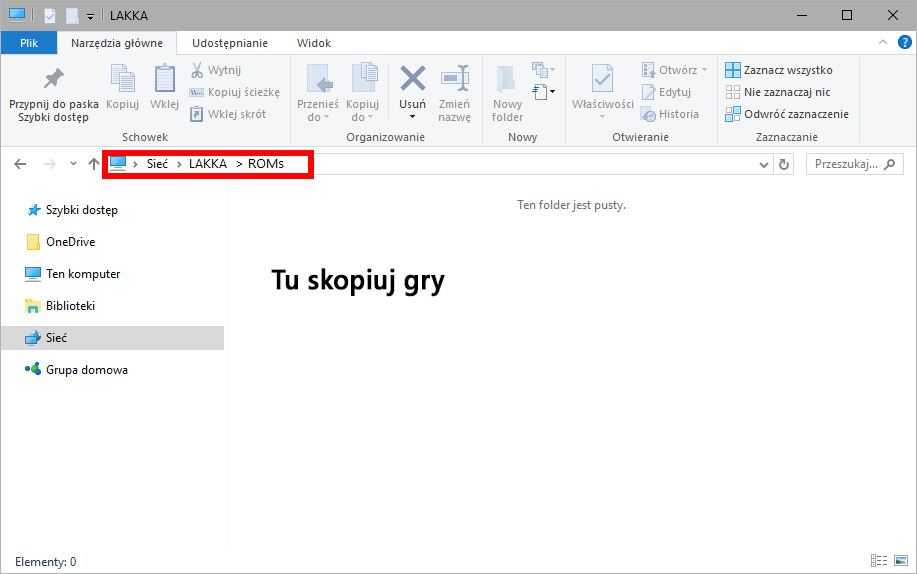Open recent locations dropdown near navigation arrows
The width and height of the screenshot is (917, 574).
click(73, 164)
